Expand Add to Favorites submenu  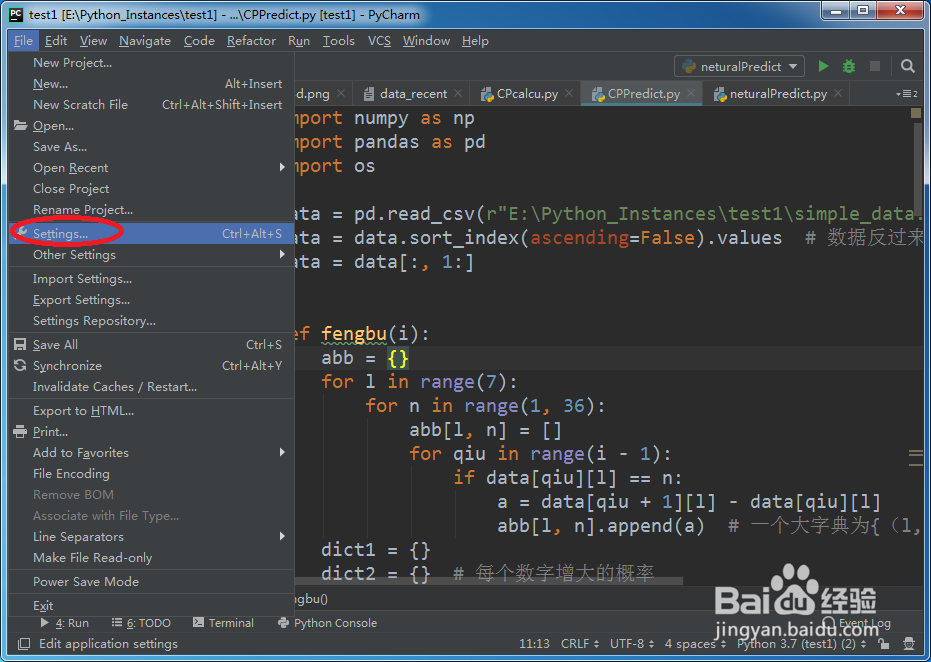click(151, 452)
